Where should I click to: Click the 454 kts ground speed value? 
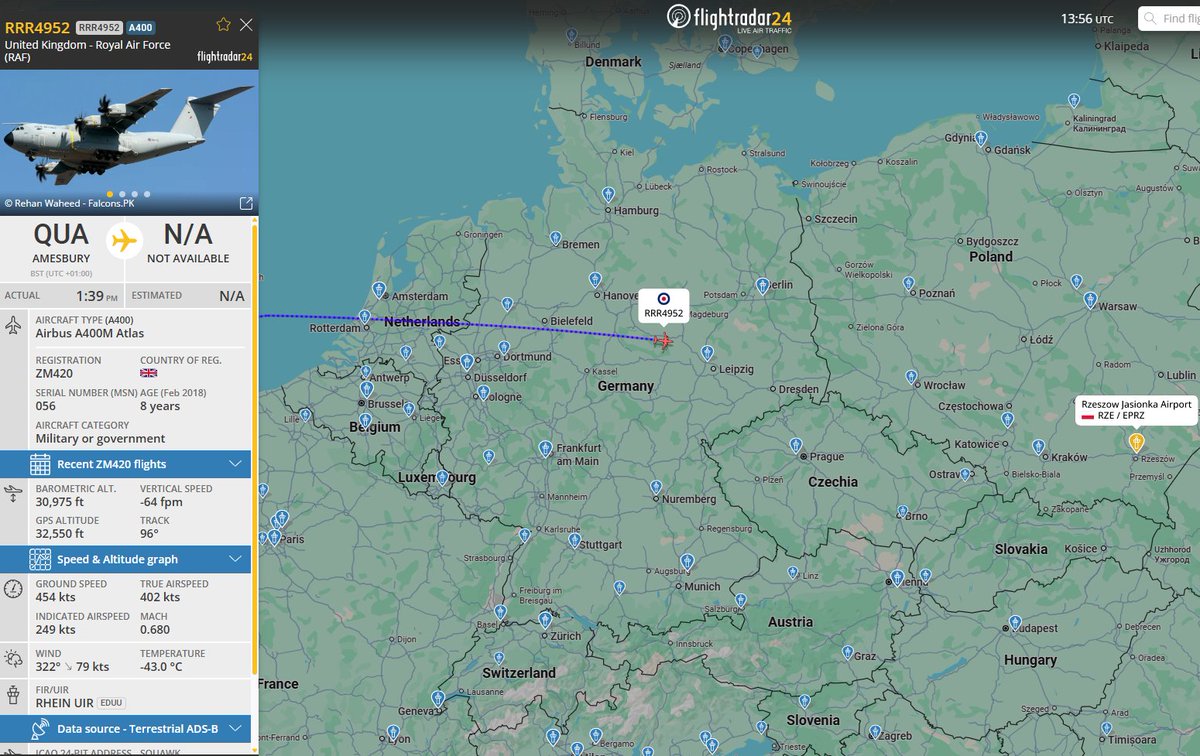tap(56, 598)
